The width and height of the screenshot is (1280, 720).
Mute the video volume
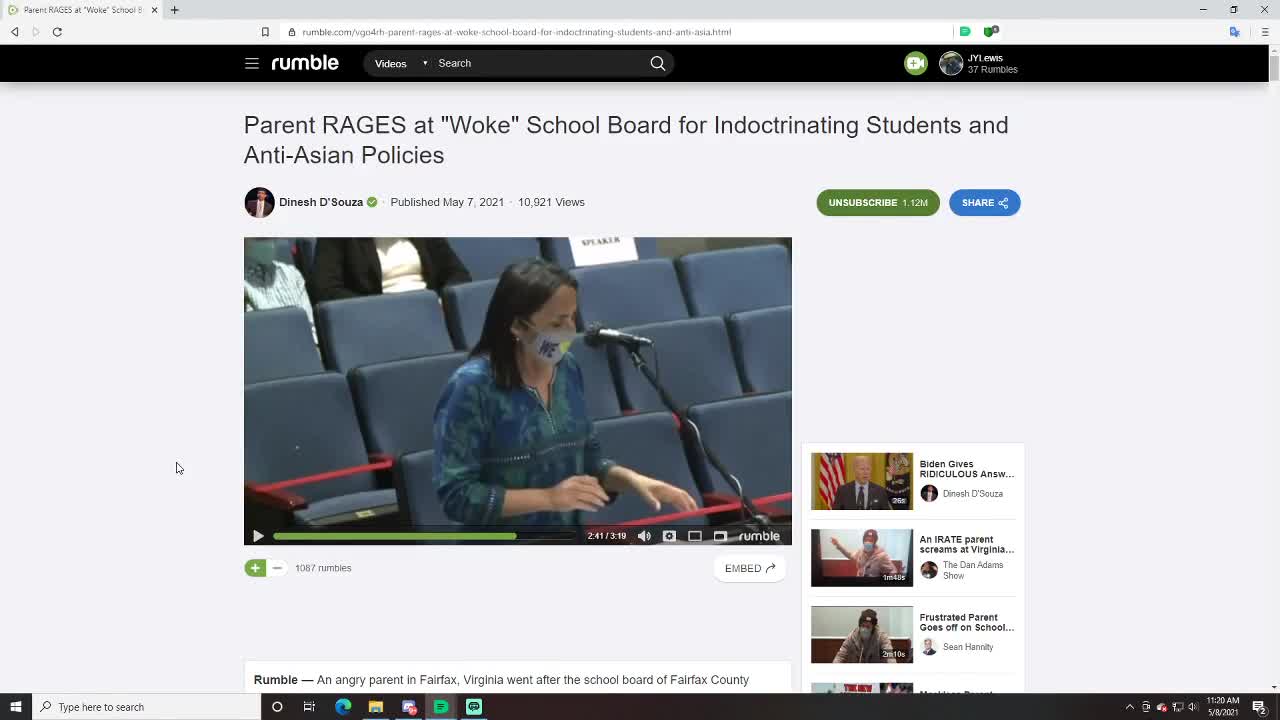coord(644,536)
